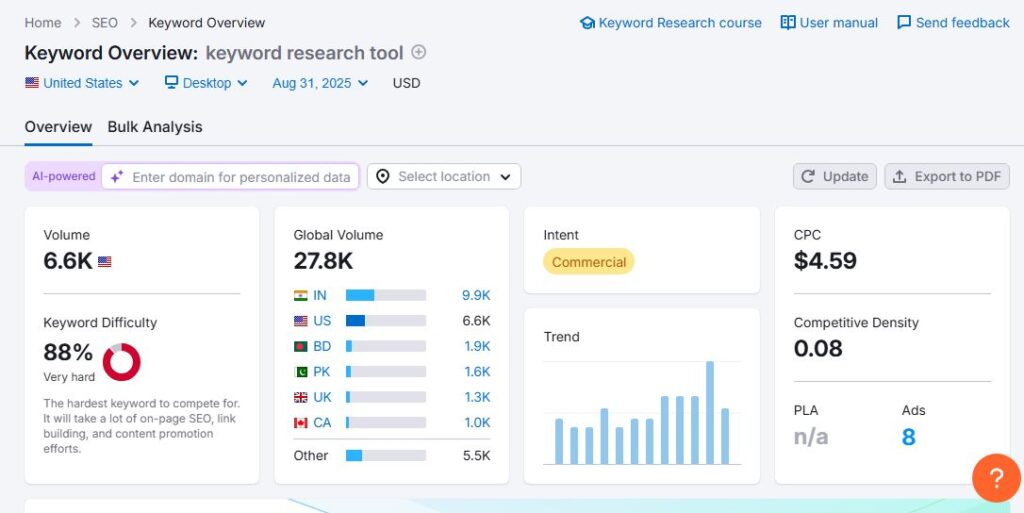The height and width of the screenshot is (513, 1024).
Task: Click the plus icon beside keyword title
Action: (x=419, y=52)
